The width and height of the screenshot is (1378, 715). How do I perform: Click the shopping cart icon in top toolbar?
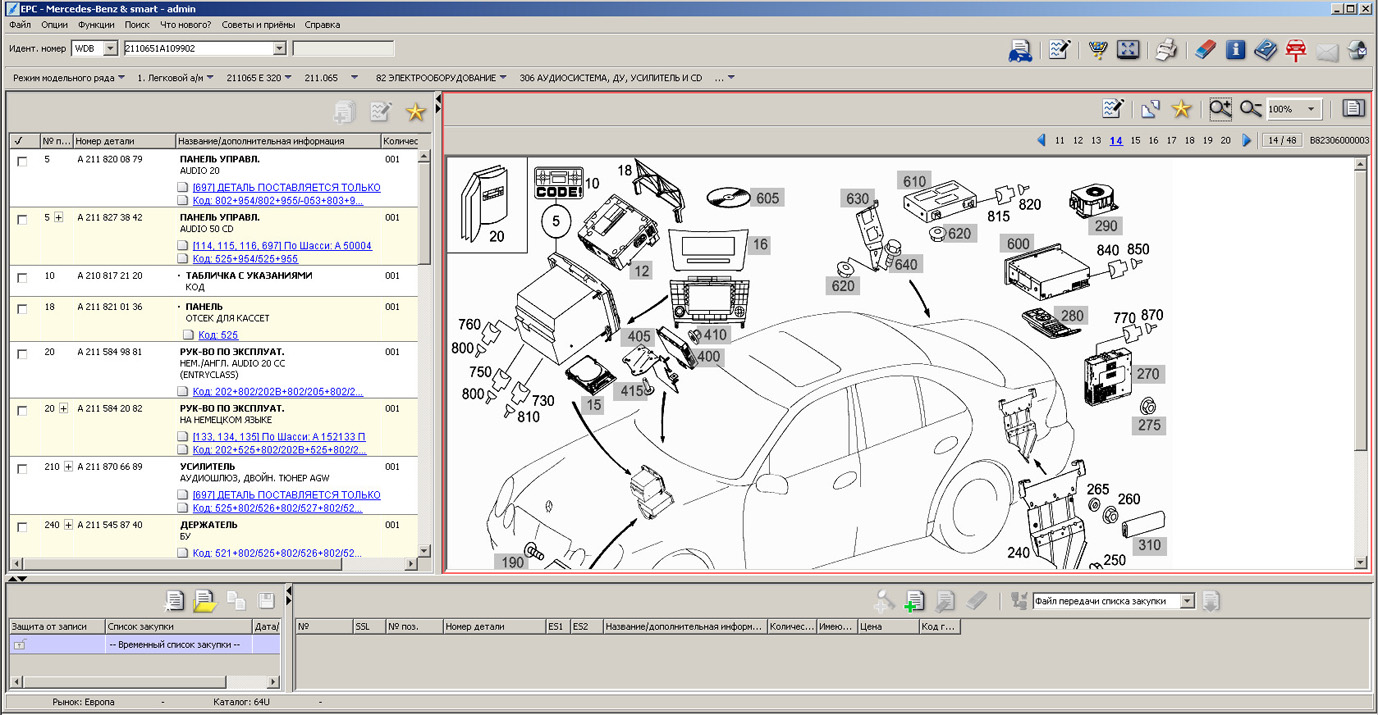(x=1098, y=50)
